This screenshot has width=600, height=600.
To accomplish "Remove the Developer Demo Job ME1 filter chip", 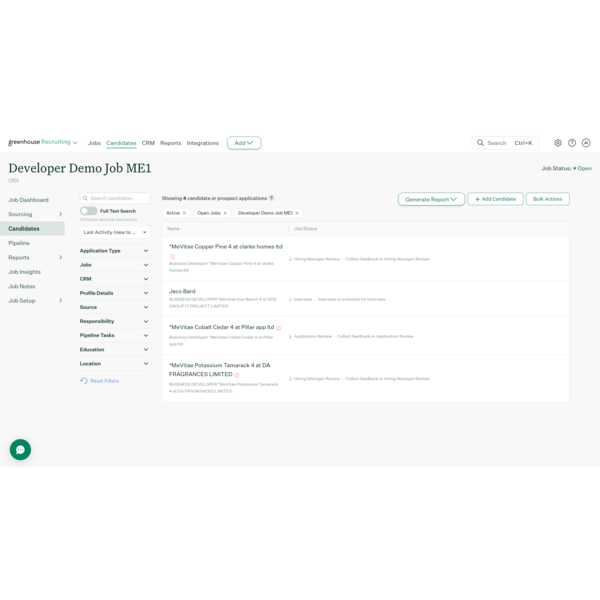I will [x=297, y=213].
